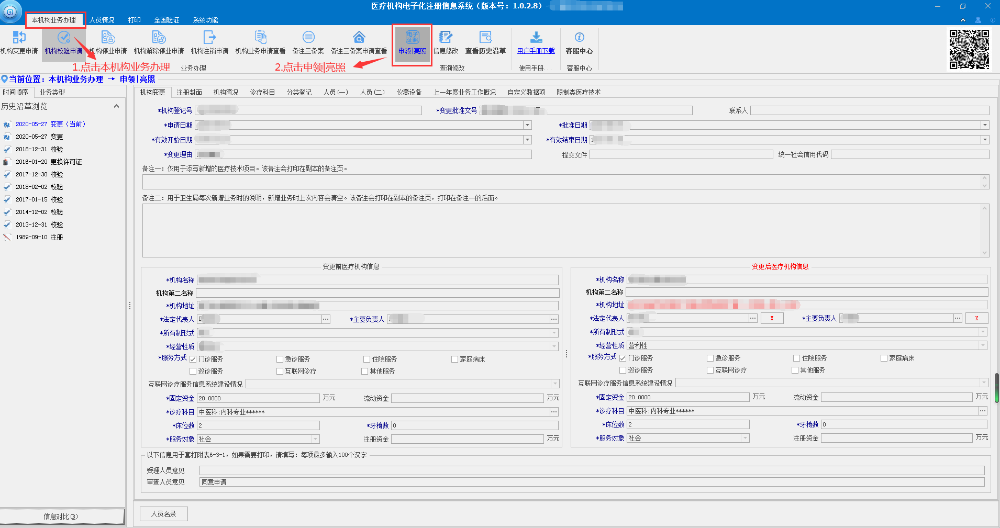Open the 客服中心 info icon

point(579,42)
